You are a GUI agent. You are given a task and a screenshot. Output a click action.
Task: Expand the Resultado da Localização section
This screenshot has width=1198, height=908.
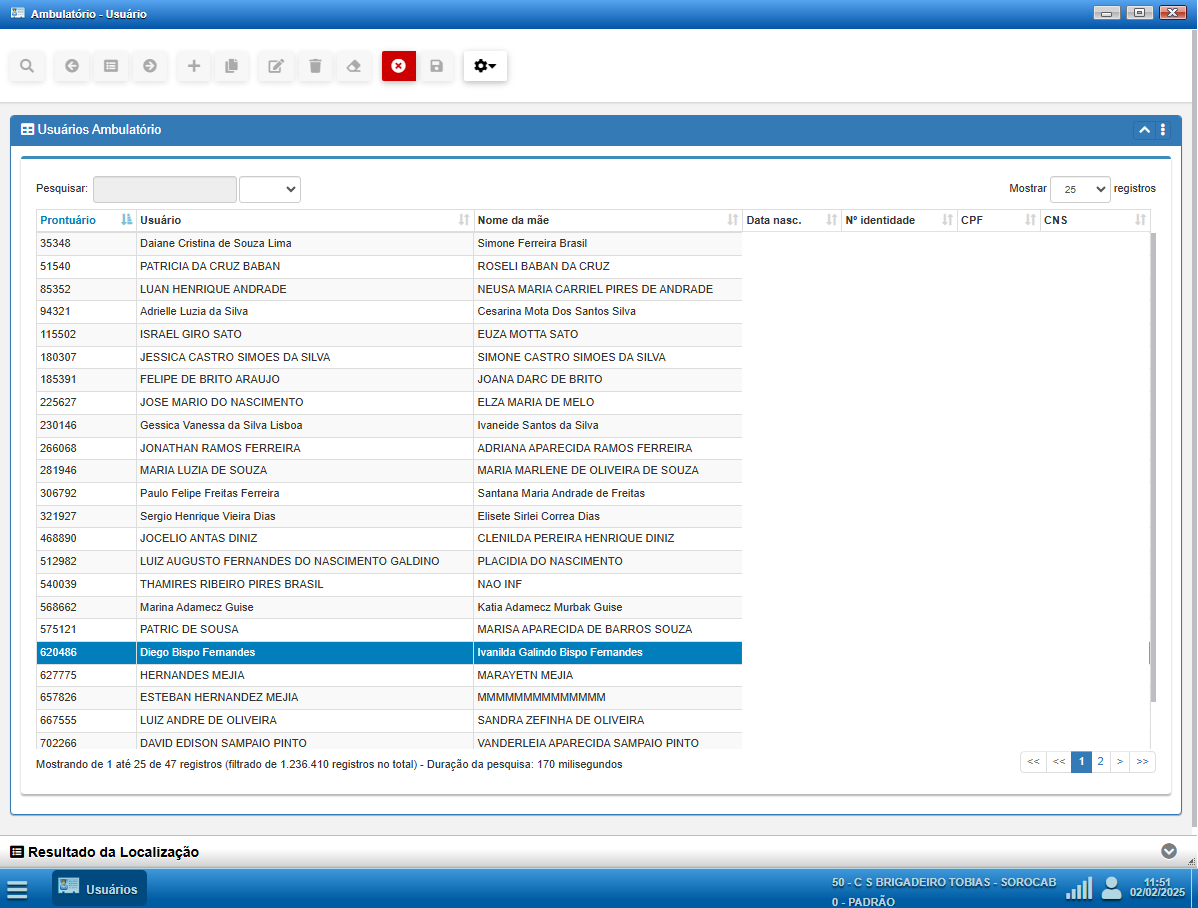[1169, 851]
